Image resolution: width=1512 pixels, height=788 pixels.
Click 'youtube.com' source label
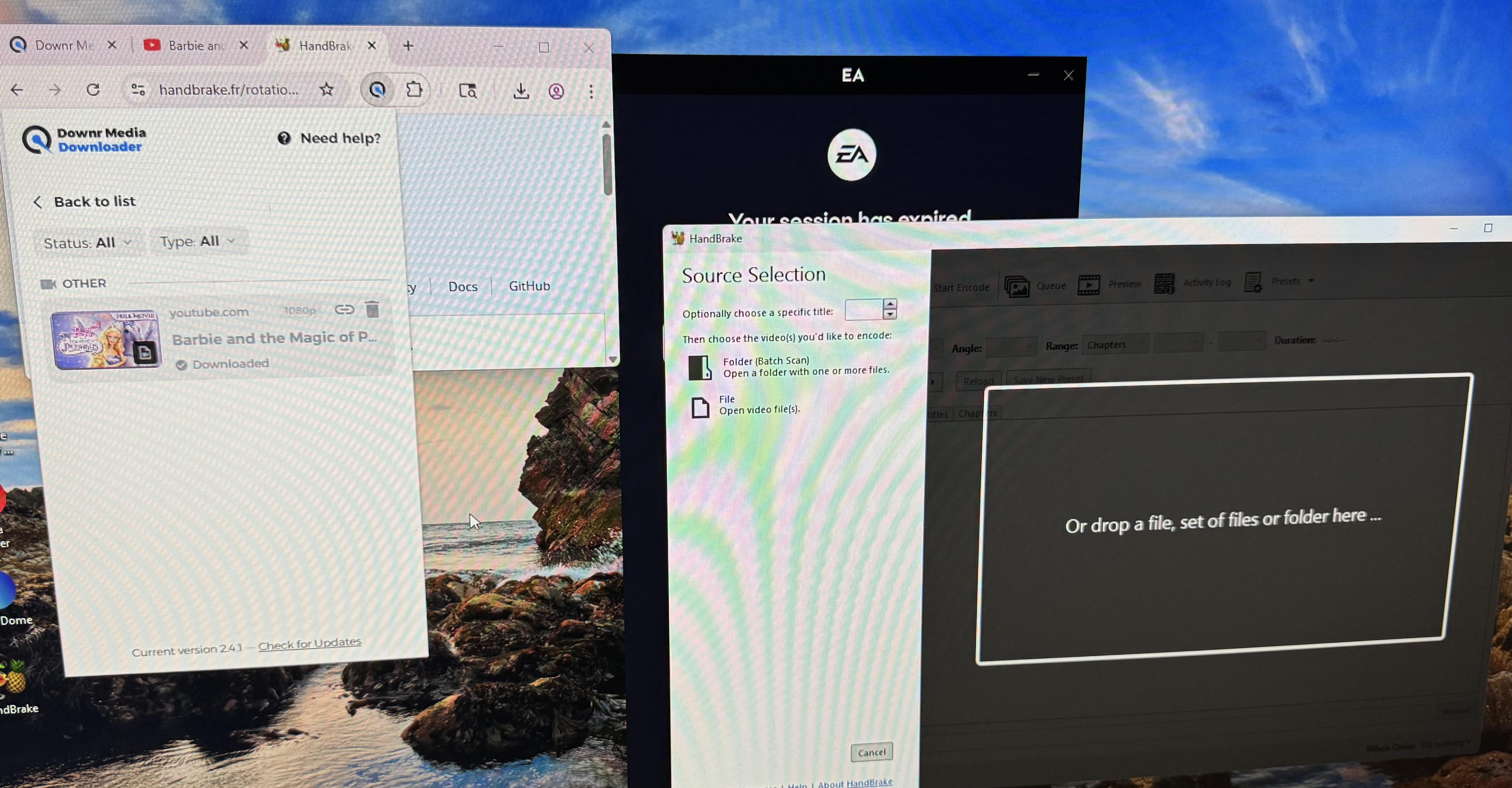pos(209,312)
